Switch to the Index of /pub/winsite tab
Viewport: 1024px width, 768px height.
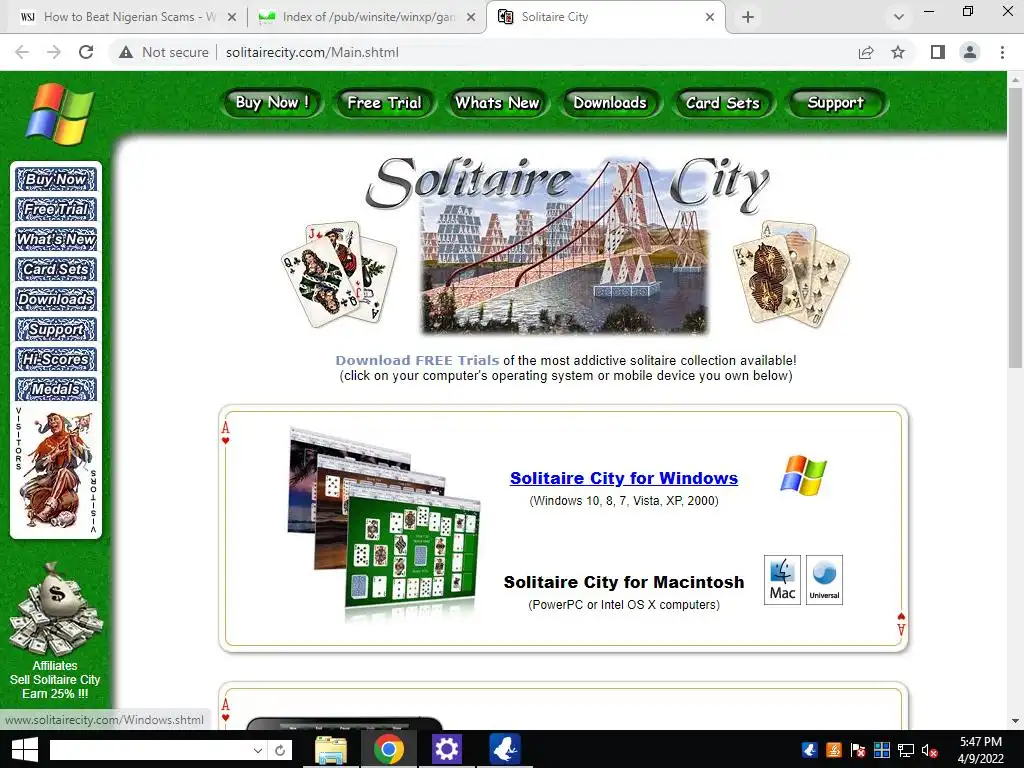pyautogui.click(x=366, y=17)
